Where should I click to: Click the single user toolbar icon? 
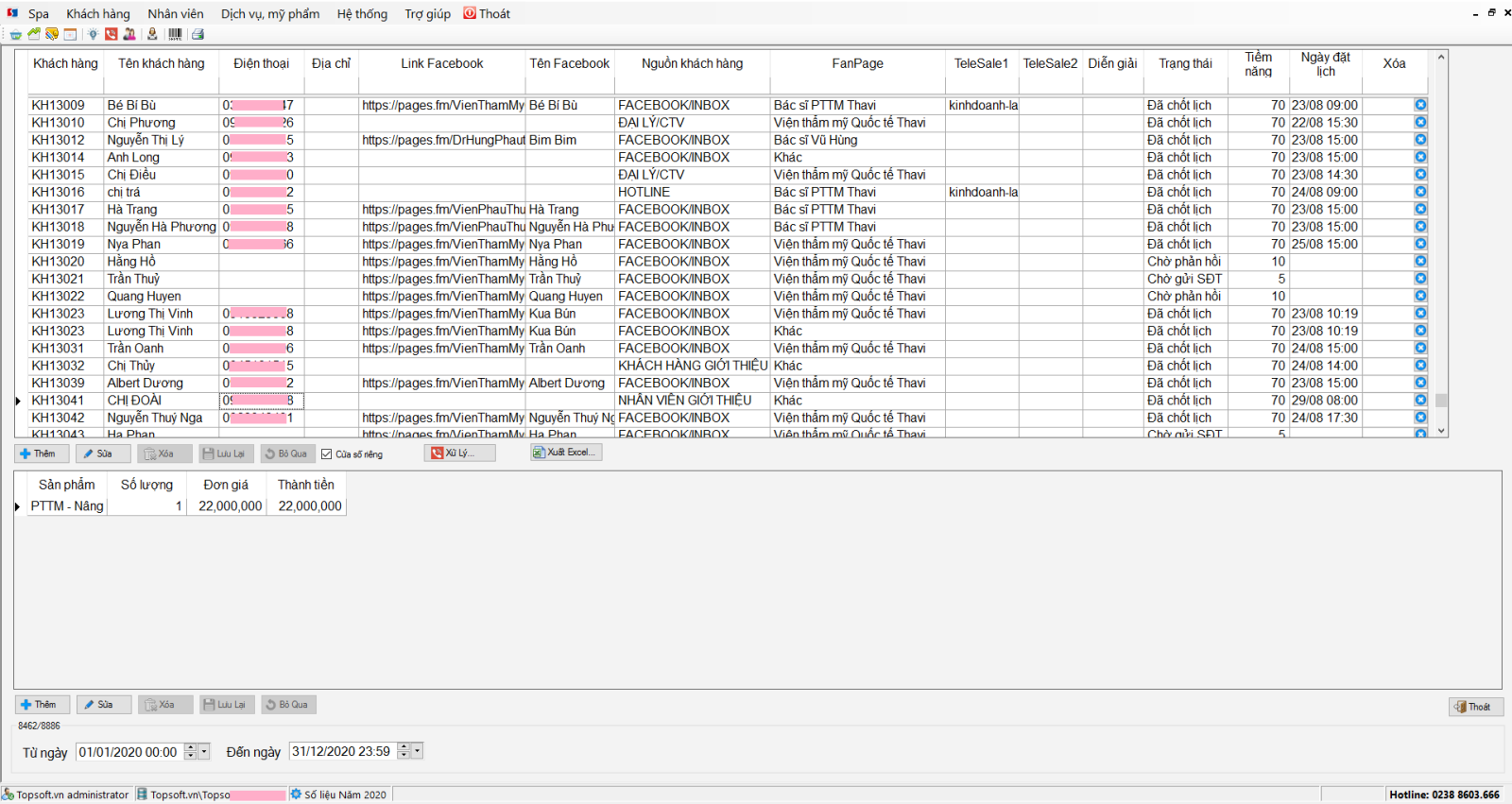coord(152,34)
